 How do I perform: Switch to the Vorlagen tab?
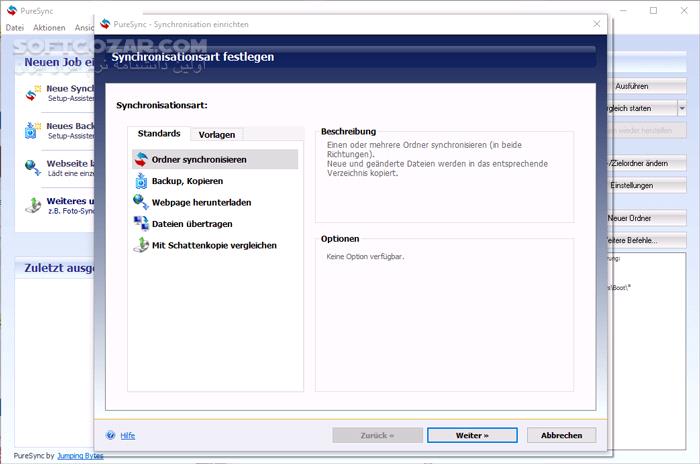pos(217,134)
